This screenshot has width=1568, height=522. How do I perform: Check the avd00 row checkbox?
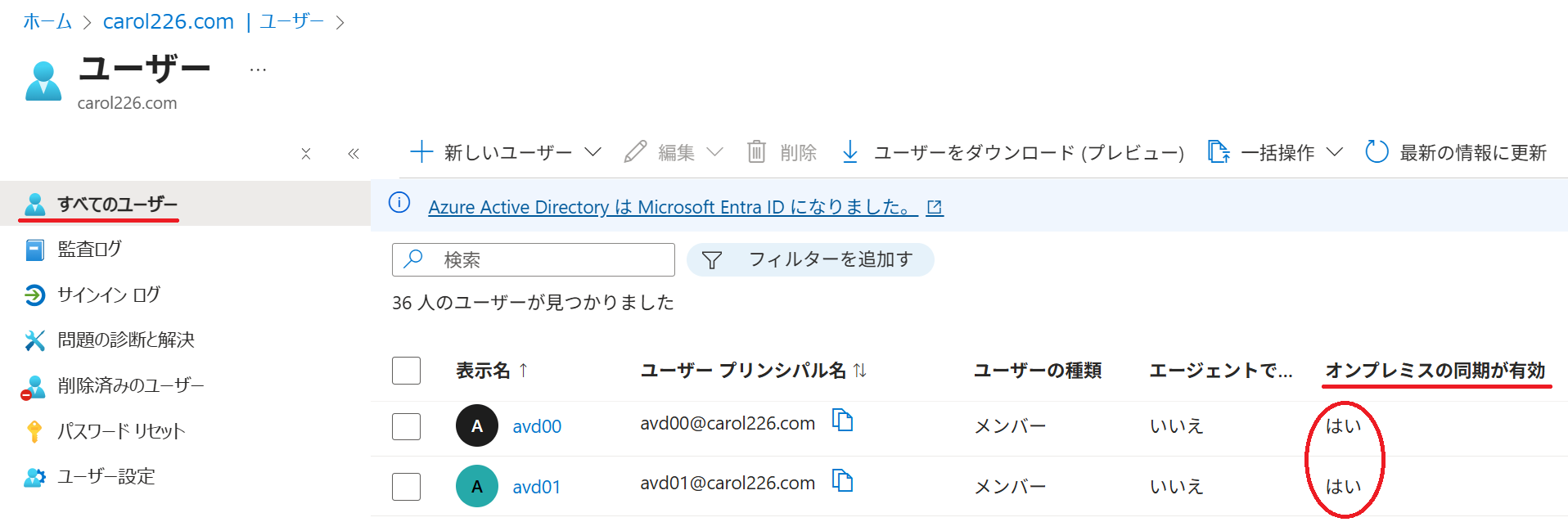coord(406,426)
